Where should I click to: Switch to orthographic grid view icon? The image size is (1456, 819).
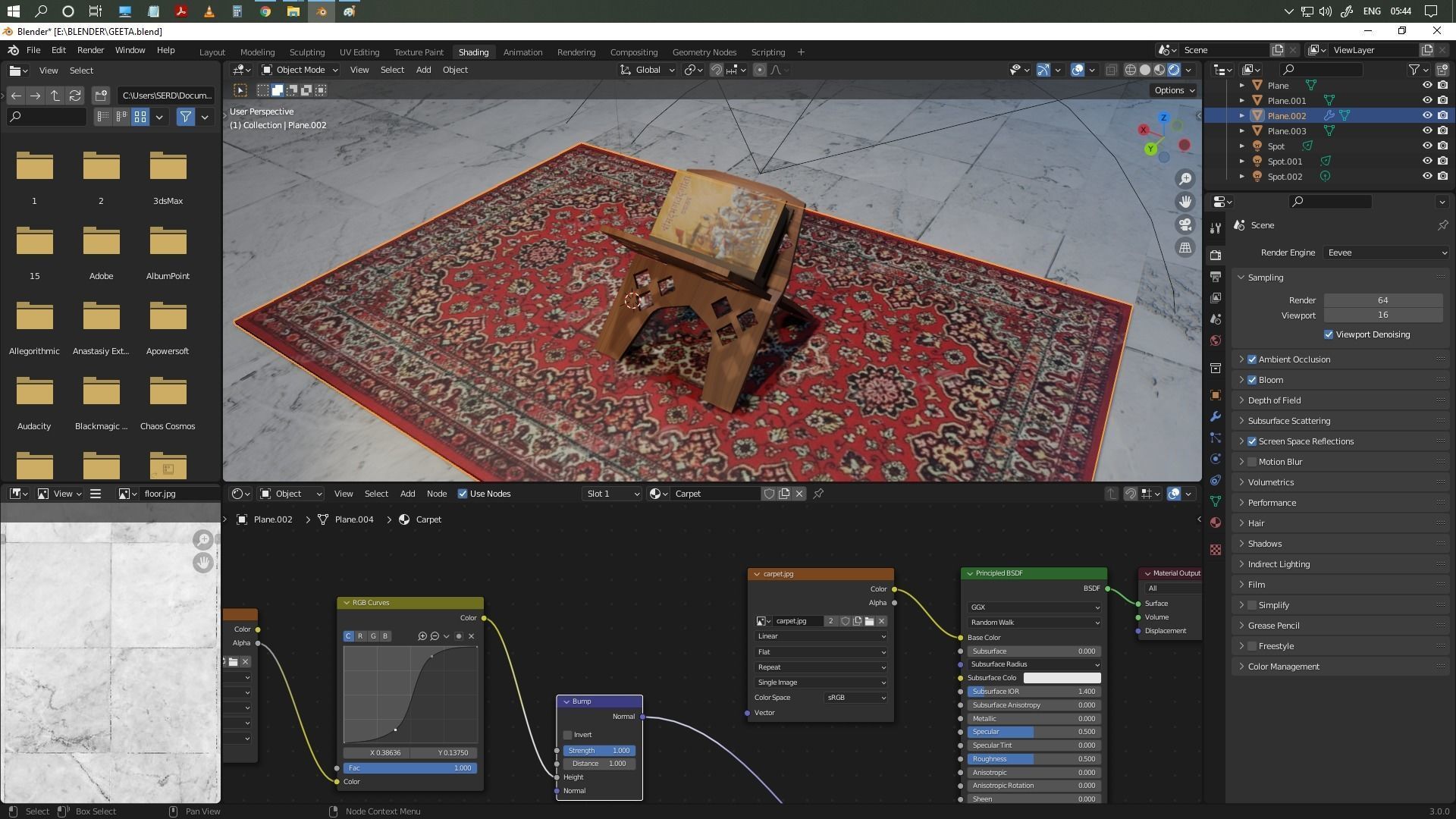(1185, 247)
